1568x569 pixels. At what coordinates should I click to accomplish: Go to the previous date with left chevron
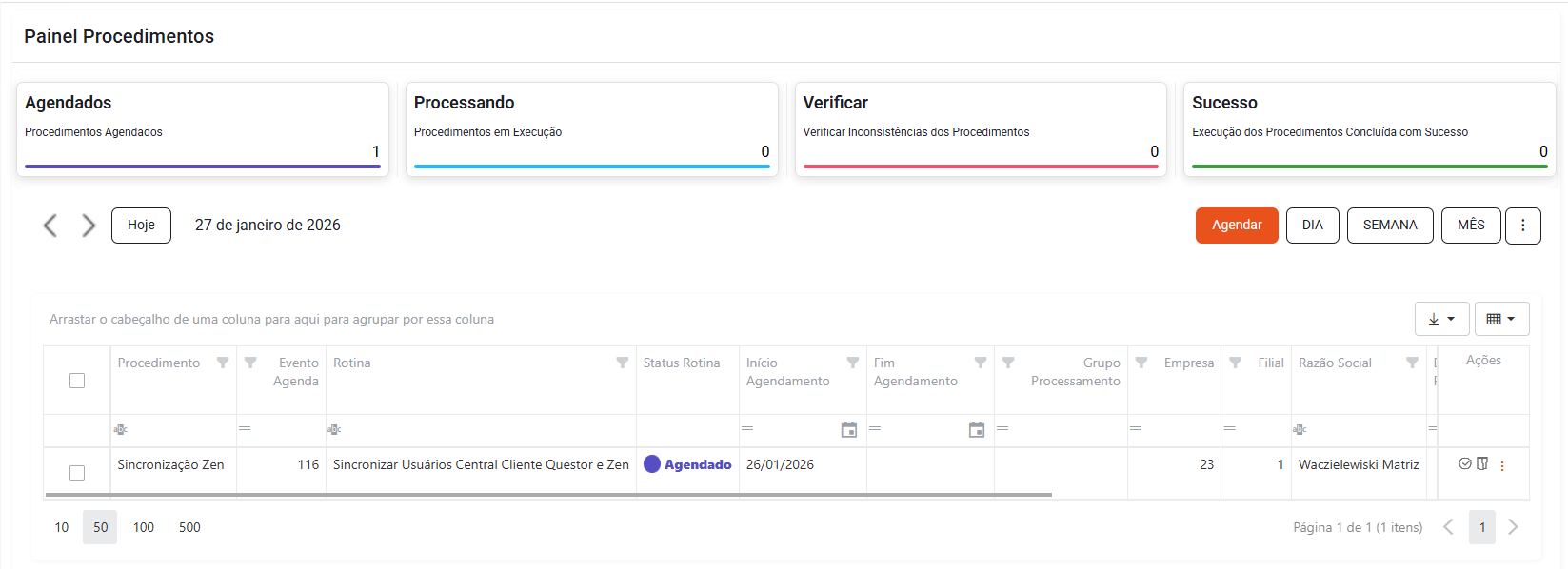tap(50, 226)
